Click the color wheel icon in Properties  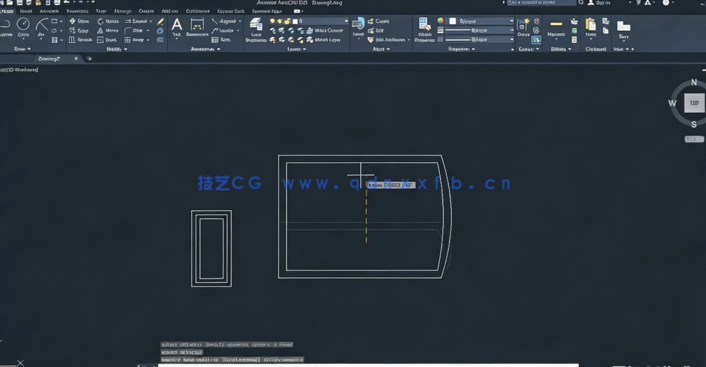pyautogui.click(x=440, y=21)
